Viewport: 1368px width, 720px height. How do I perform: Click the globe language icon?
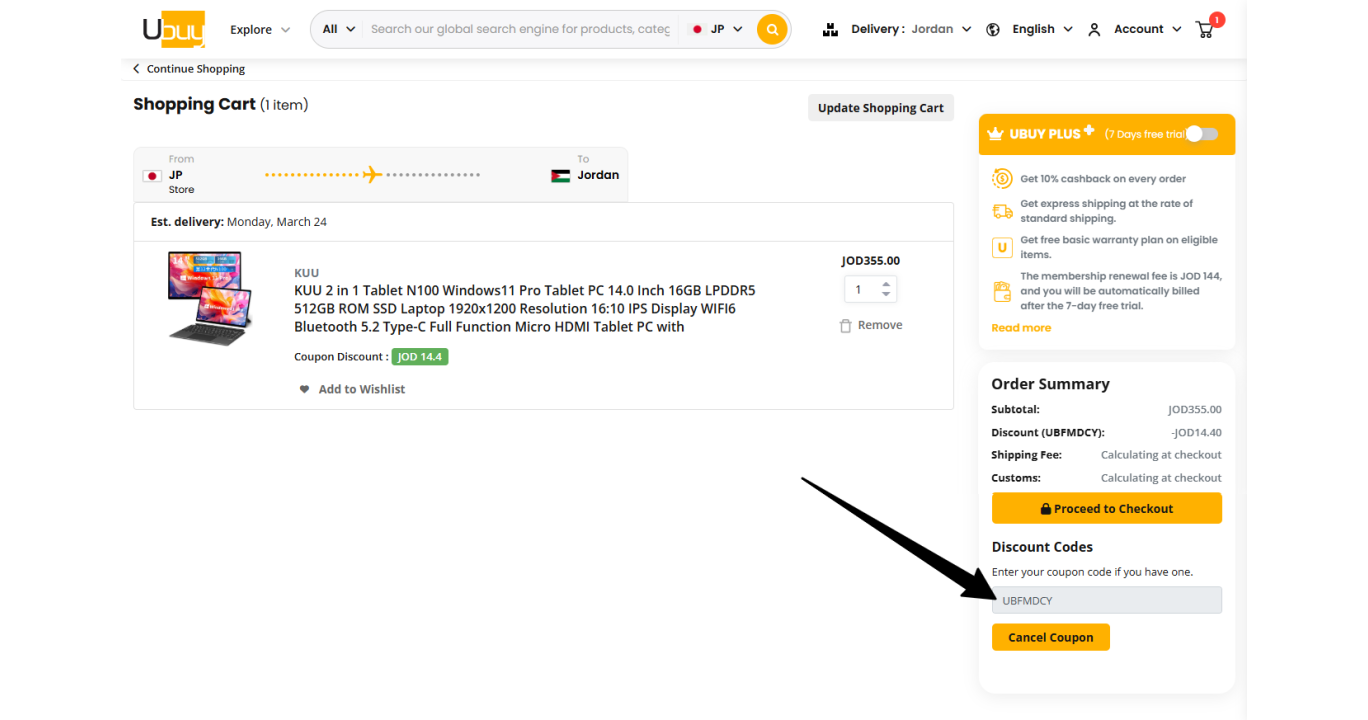pos(993,29)
